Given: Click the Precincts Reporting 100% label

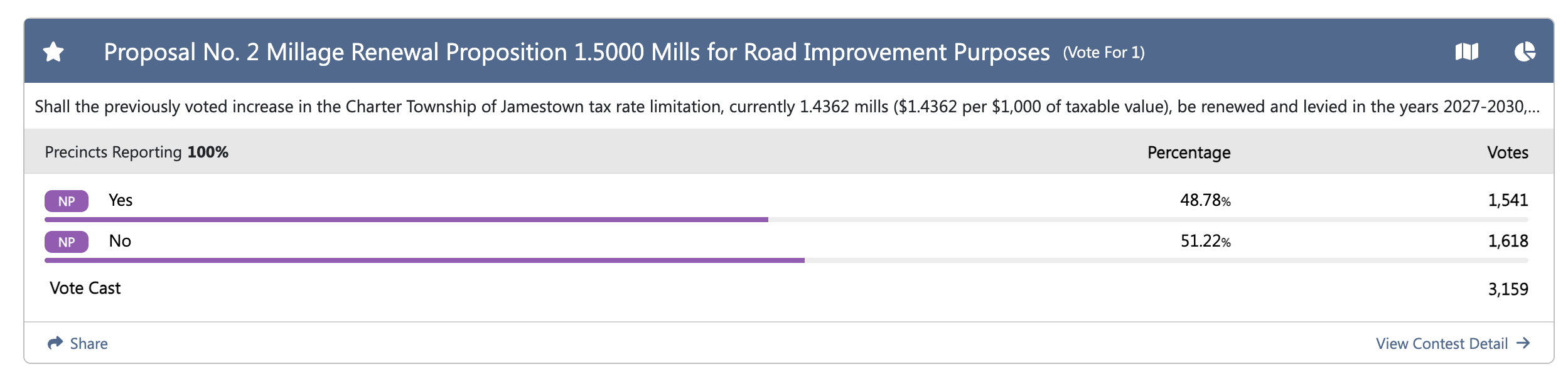Looking at the screenshot, I should 136,152.
